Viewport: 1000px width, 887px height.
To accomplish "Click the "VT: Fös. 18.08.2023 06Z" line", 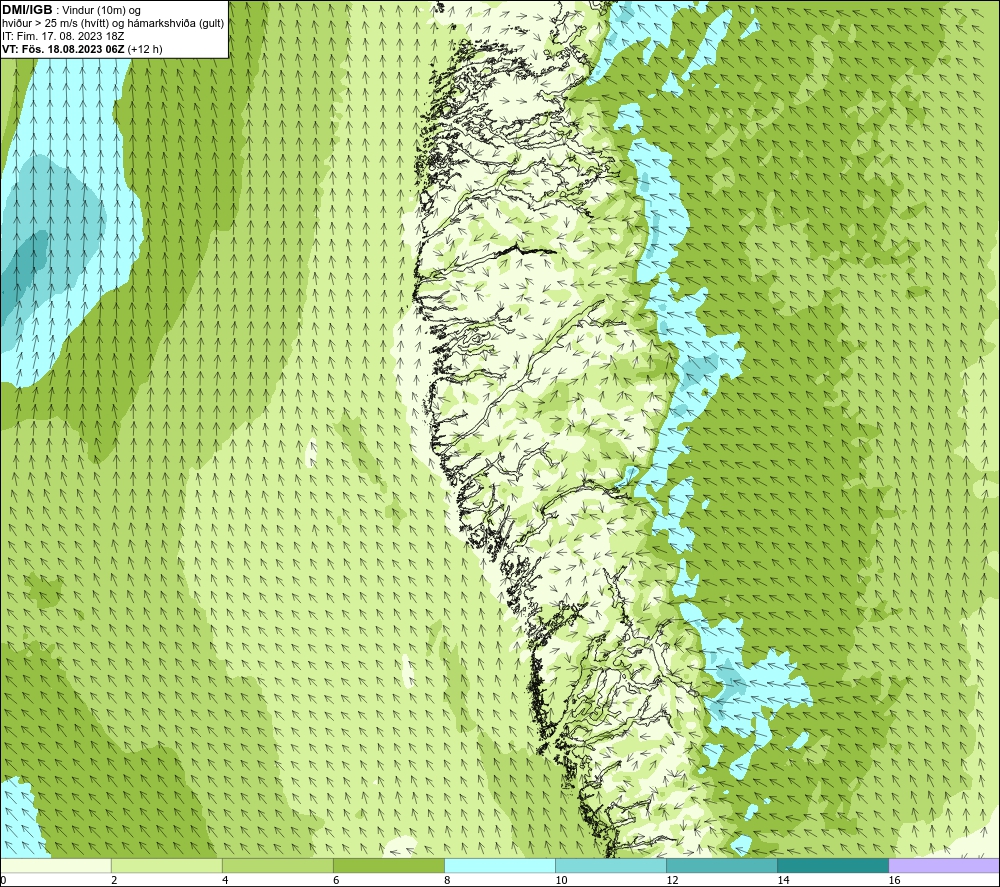I will 63,49.
